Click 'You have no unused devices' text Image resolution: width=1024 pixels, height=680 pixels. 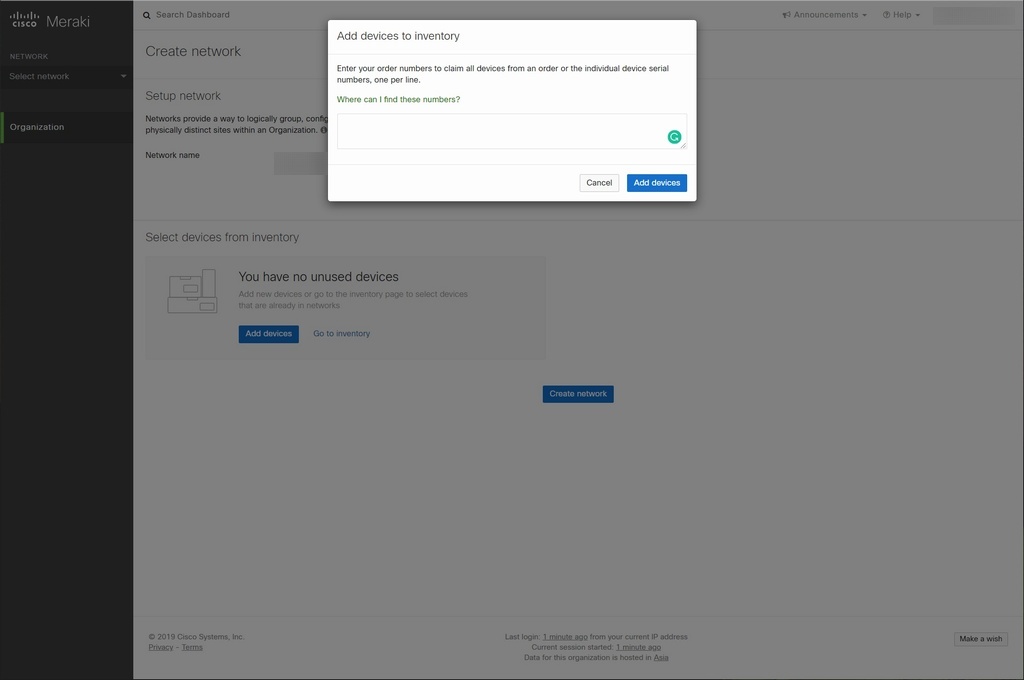click(x=318, y=277)
